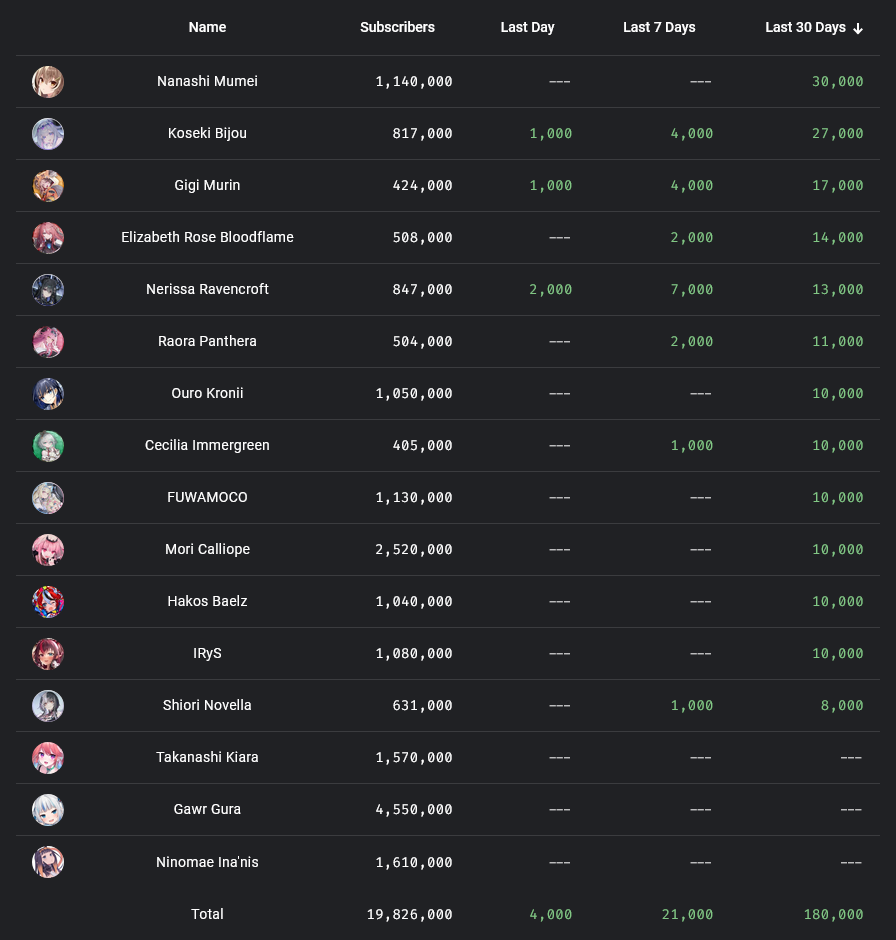Select Hakos Baelz's avatar icon
896x940 pixels.
click(x=48, y=602)
